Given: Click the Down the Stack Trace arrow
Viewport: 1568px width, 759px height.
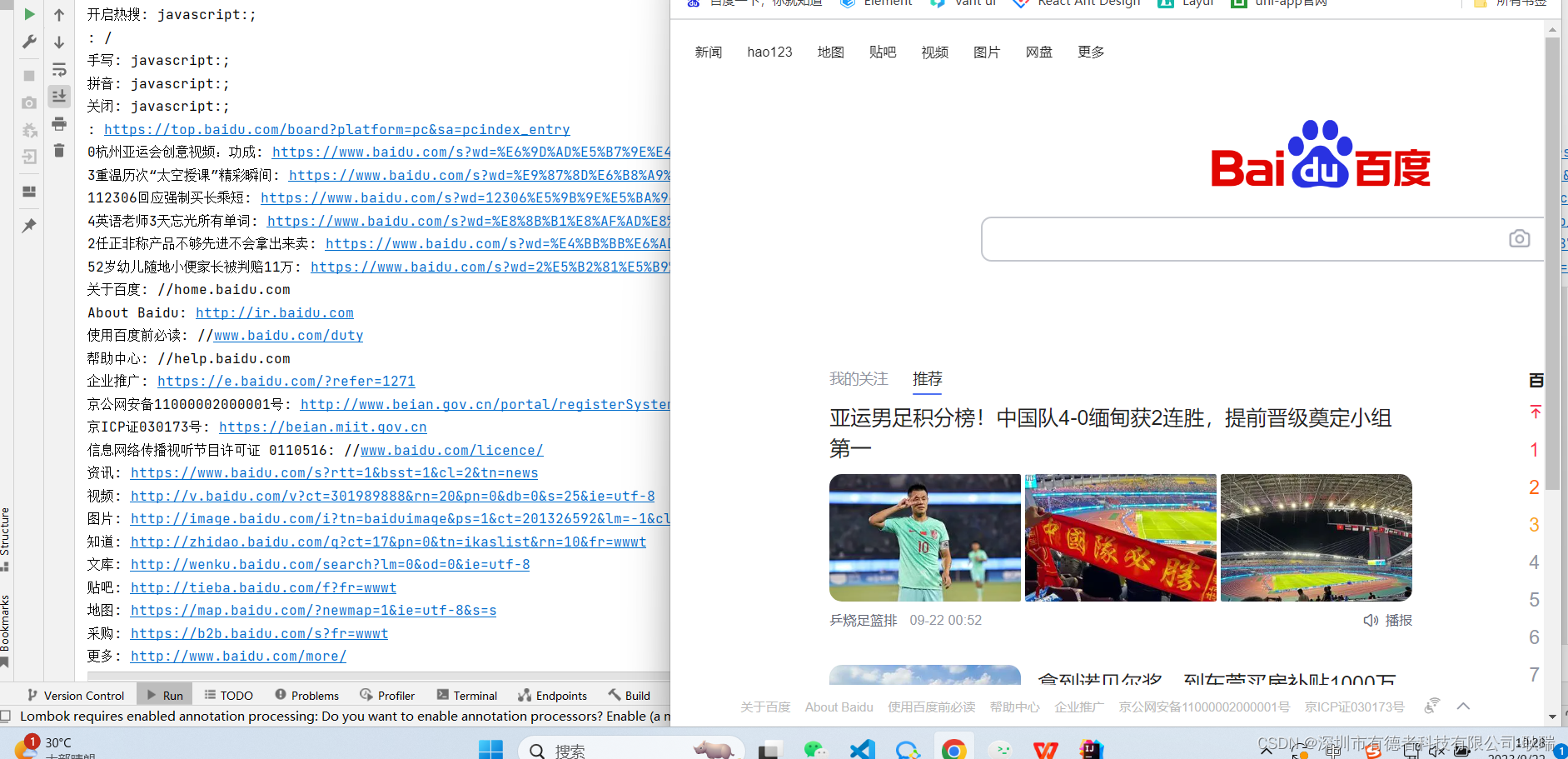Looking at the screenshot, I should click(x=59, y=42).
